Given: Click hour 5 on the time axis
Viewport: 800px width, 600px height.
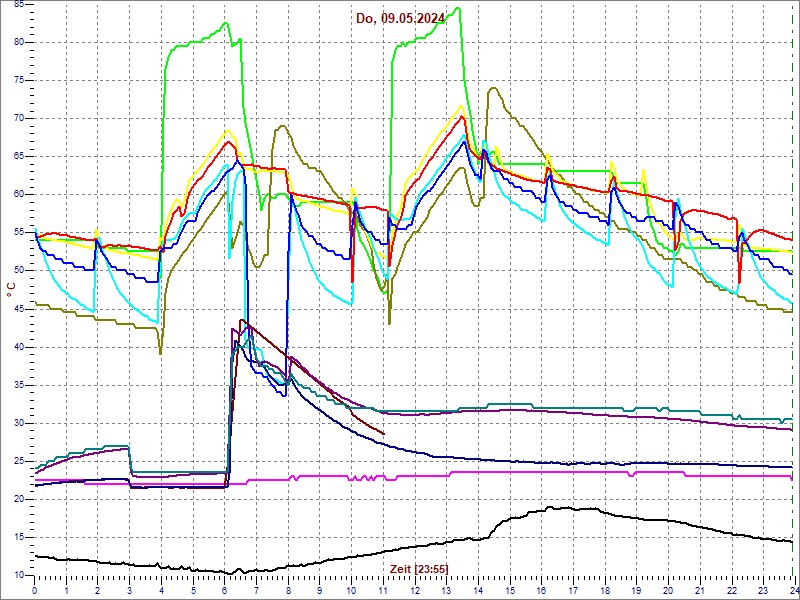Looking at the screenshot, I should click(x=193, y=590).
